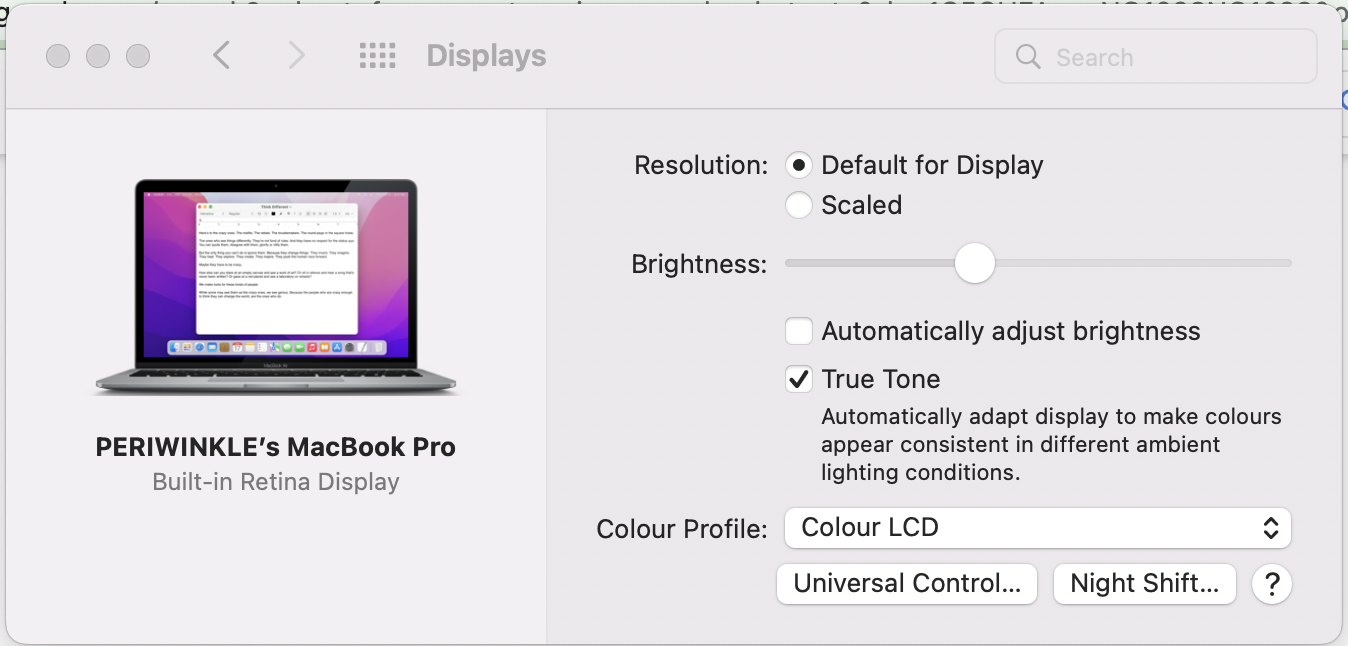
Task: Disable the True Tone checkbox
Action: click(x=799, y=379)
